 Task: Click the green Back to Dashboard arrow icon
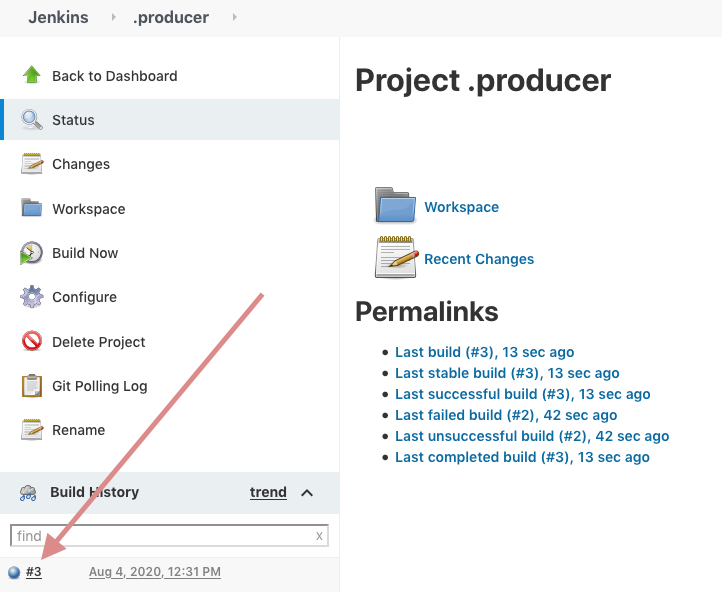[31, 75]
